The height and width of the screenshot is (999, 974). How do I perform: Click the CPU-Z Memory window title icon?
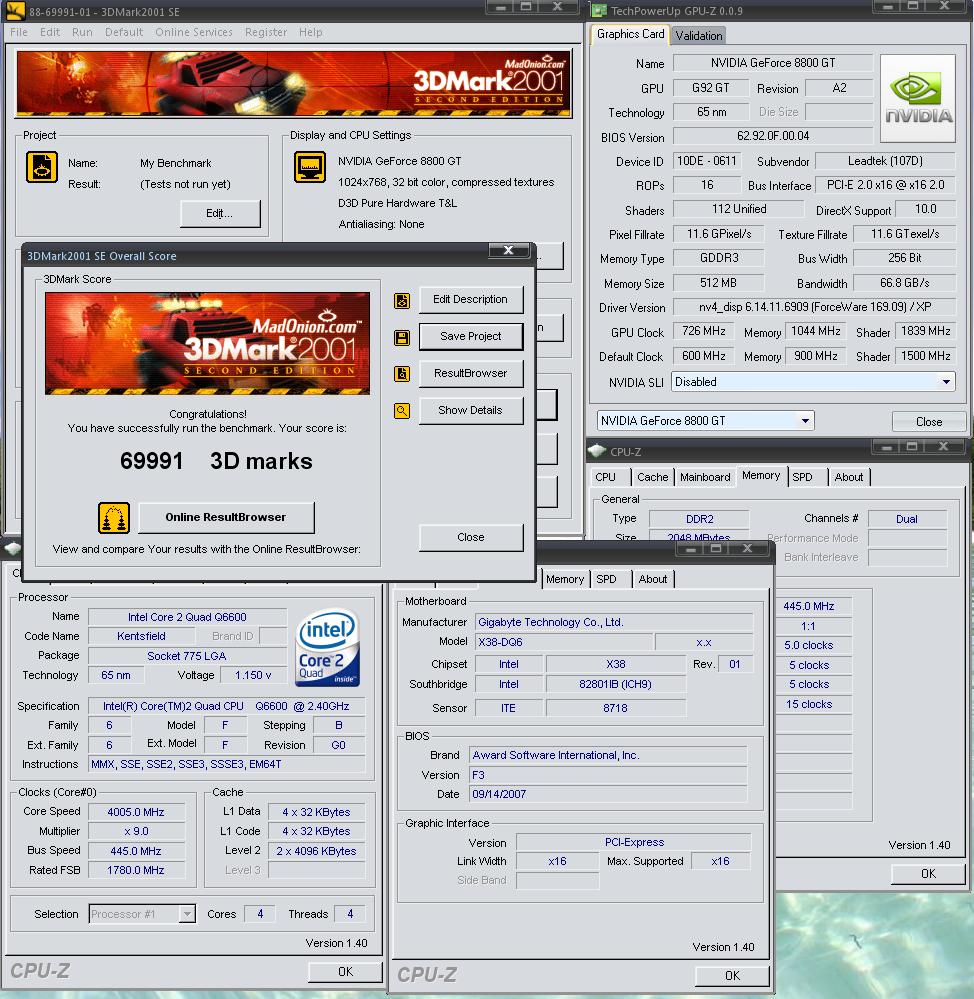(597, 451)
